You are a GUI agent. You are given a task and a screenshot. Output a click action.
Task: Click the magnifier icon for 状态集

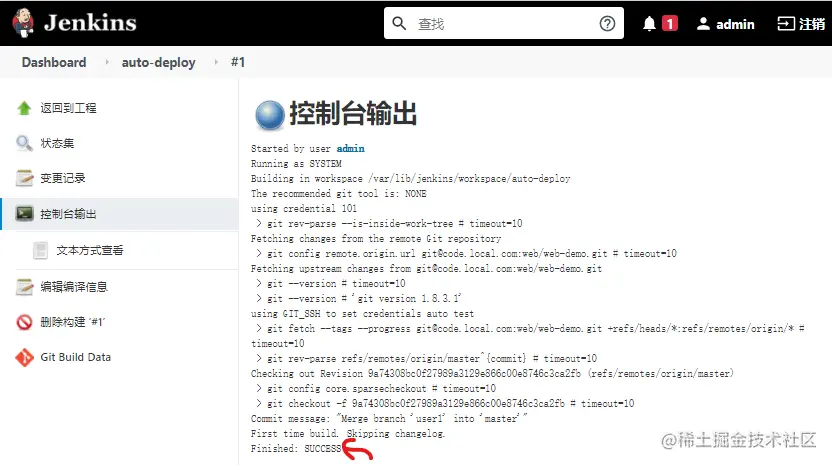click(x=24, y=143)
